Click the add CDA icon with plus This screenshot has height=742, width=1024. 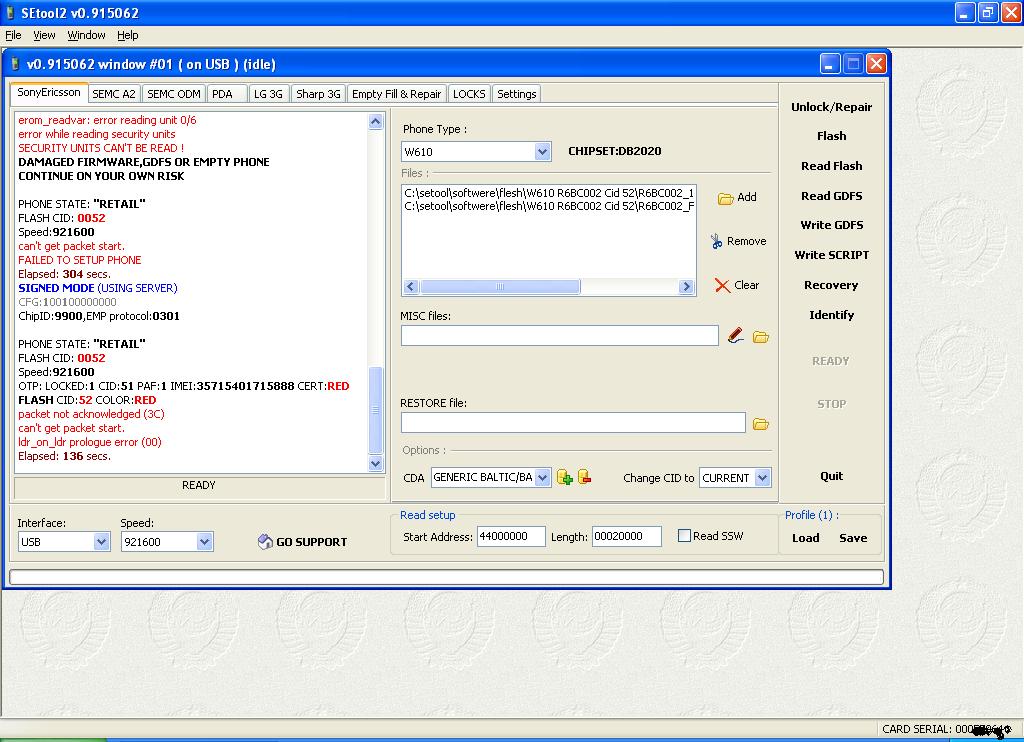(x=564, y=477)
